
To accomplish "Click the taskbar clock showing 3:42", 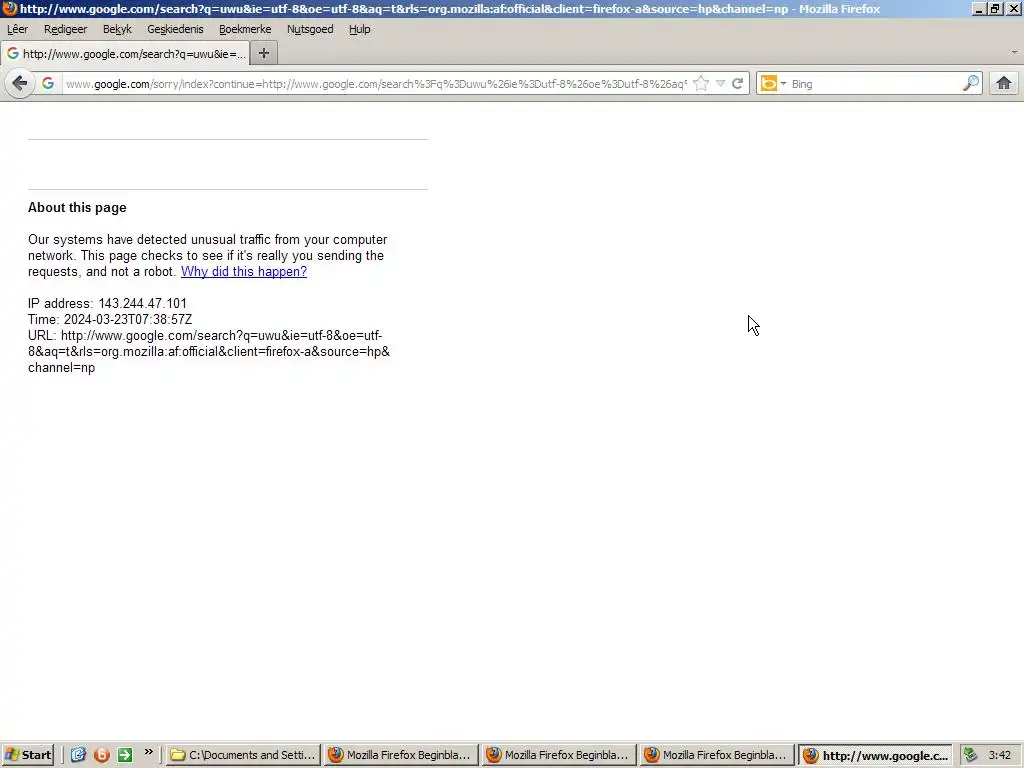I will pyautogui.click(x=999, y=755).
